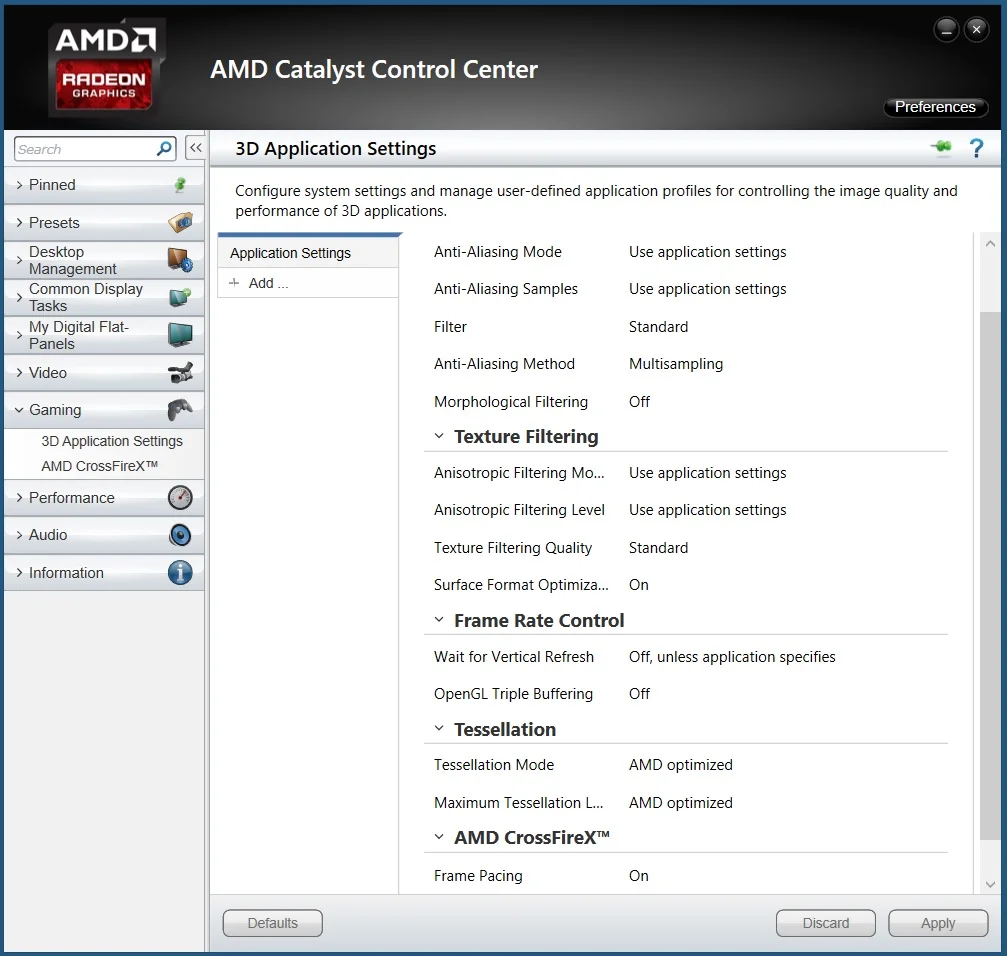
Task: Click the settings list vertical scrollbar
Action: coord(990,575)
